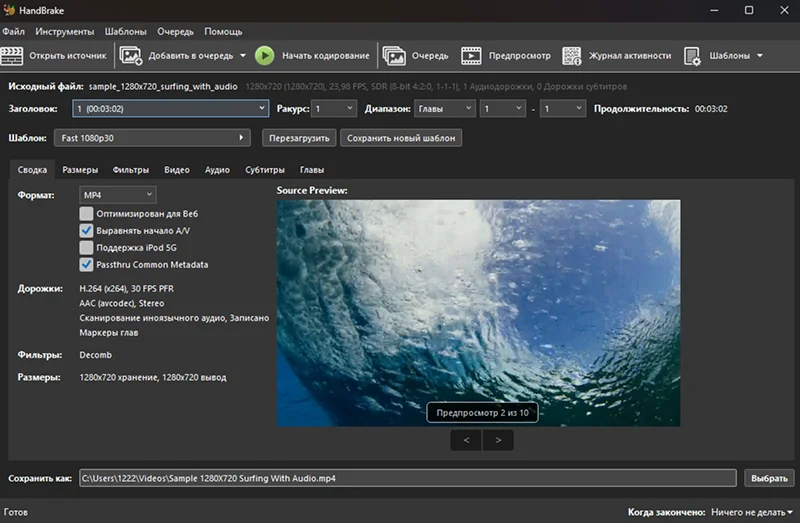Click the Перезагрузить button
This screenshot has height=523, width=800.
[x=299, y=138]
